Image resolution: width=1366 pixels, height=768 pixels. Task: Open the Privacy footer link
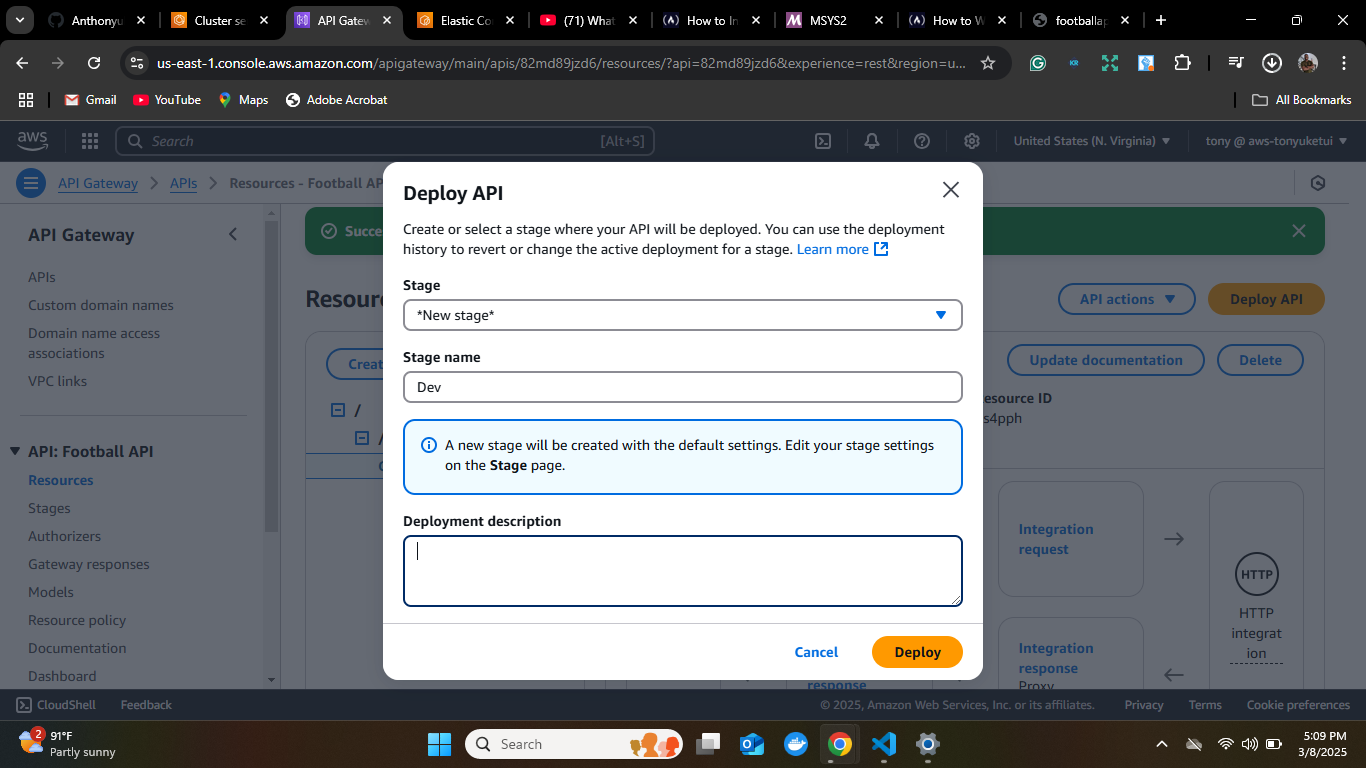coord(1143,704)
